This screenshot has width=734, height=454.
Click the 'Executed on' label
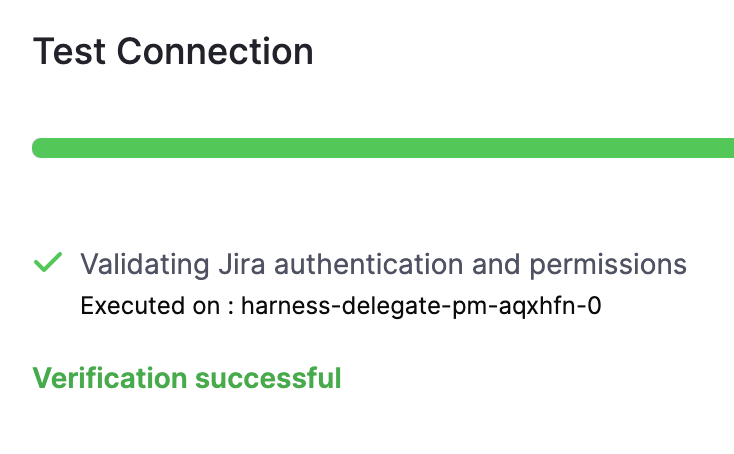click(151, 306)
